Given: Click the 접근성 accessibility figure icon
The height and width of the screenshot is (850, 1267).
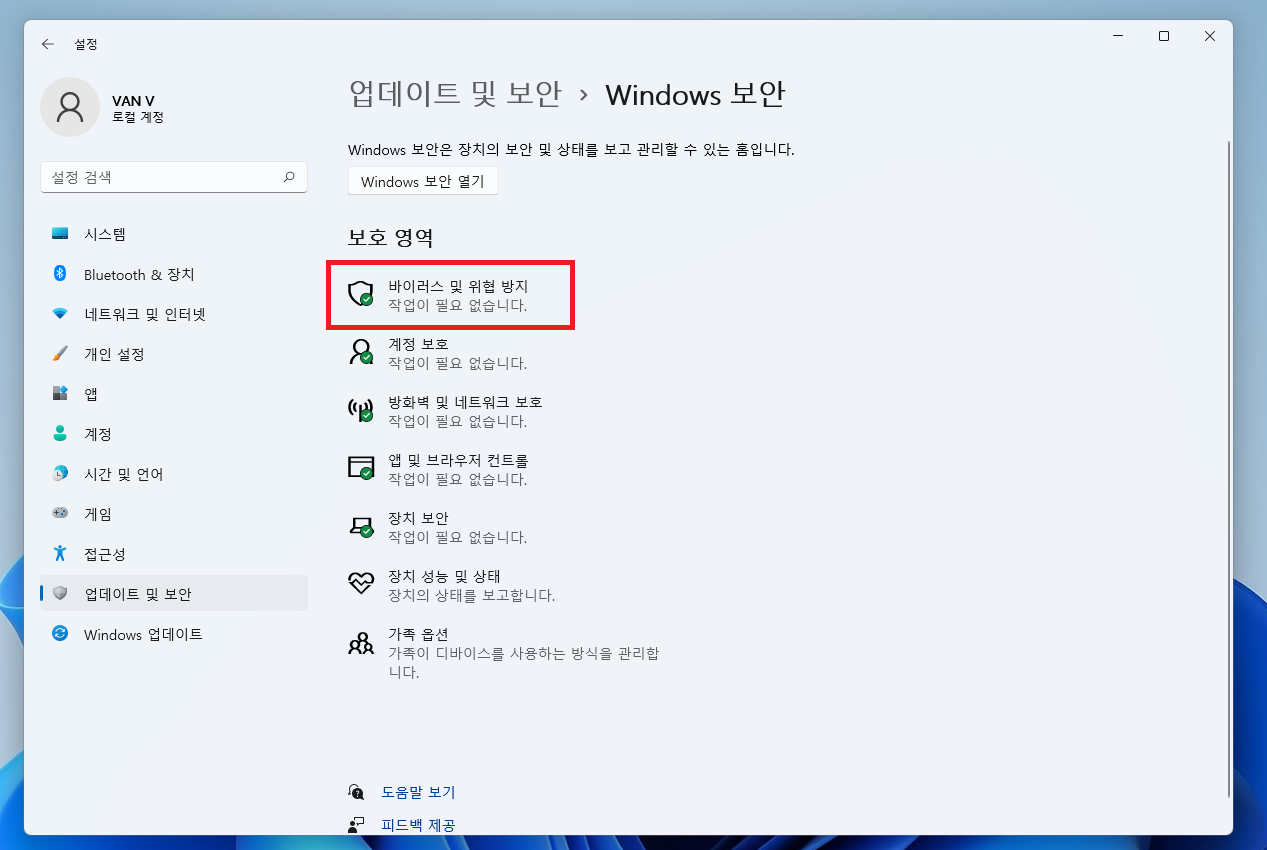Looking at the screenshot, I should (60, 554).
